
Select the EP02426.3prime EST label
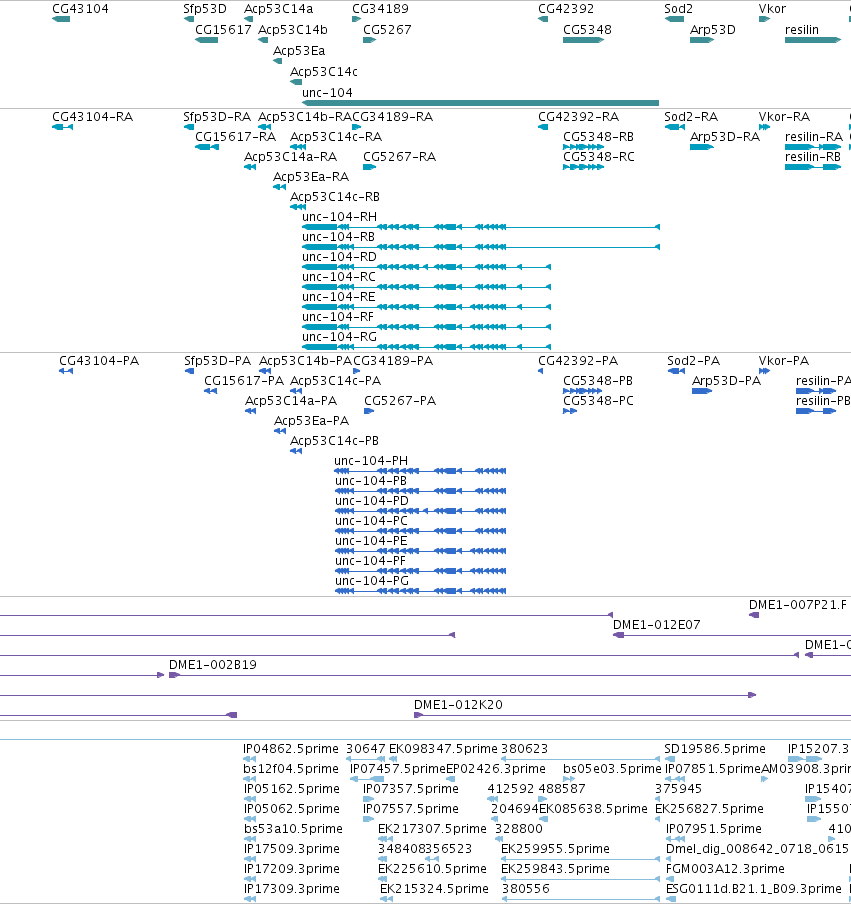(496, 769)
